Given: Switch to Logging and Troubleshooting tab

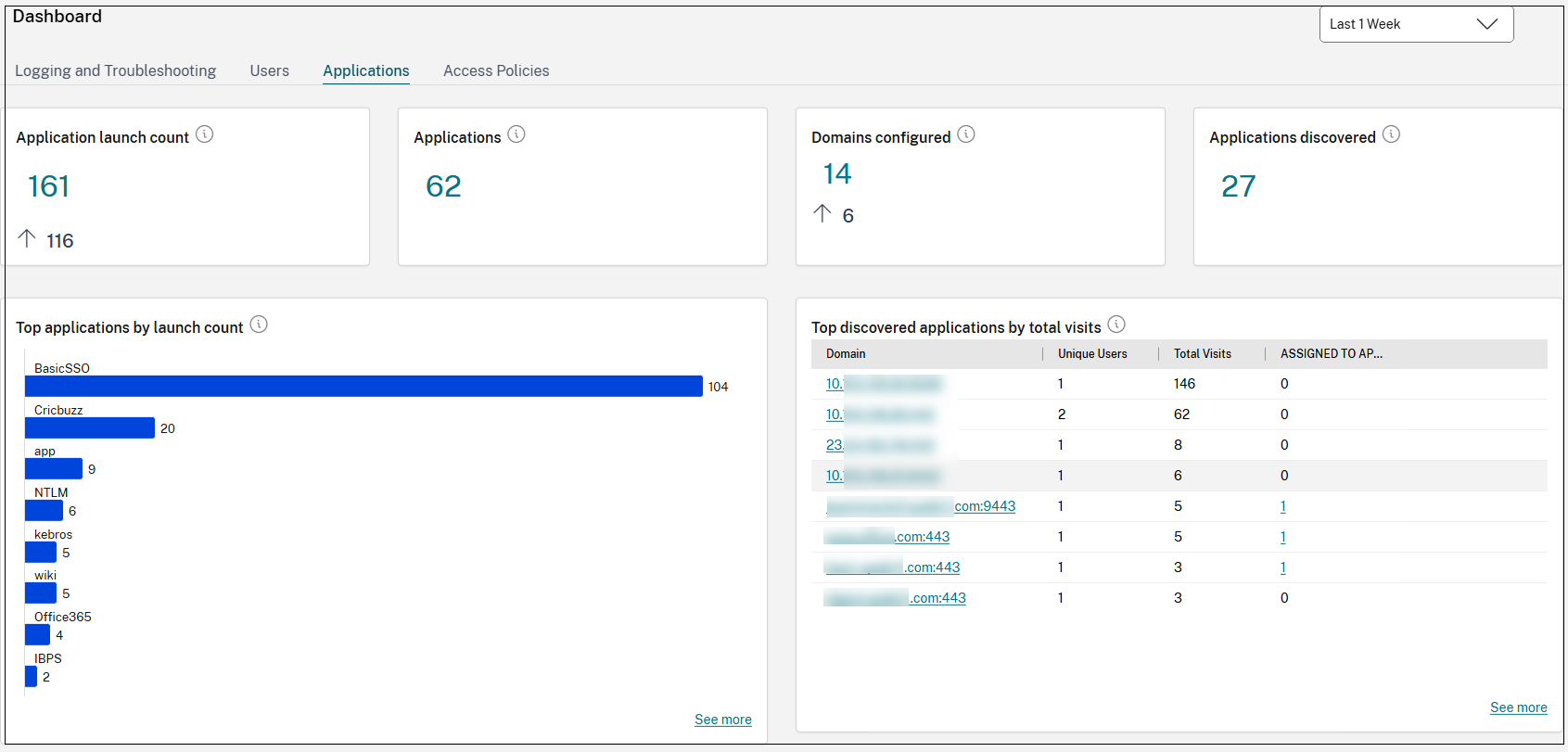Looking at the screenshot, I should coord(115,70).
